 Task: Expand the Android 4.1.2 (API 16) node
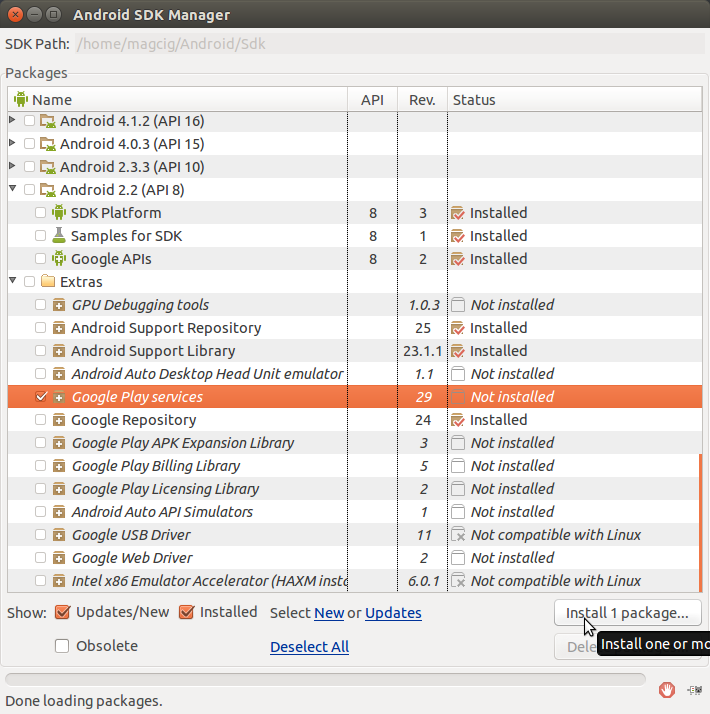[x=12, y=120]
